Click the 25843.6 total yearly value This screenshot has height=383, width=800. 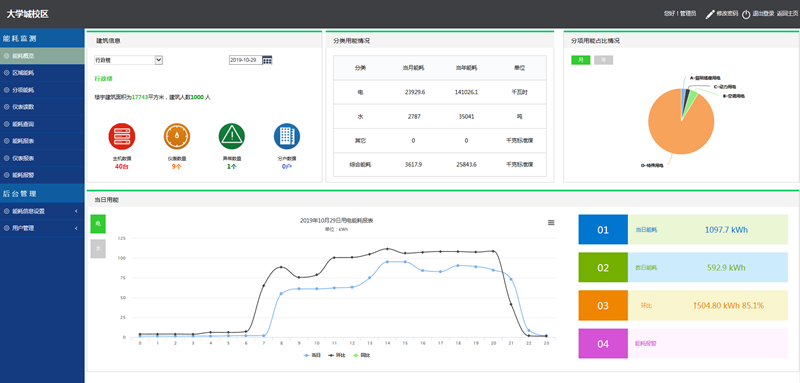[x=466, y=165]
